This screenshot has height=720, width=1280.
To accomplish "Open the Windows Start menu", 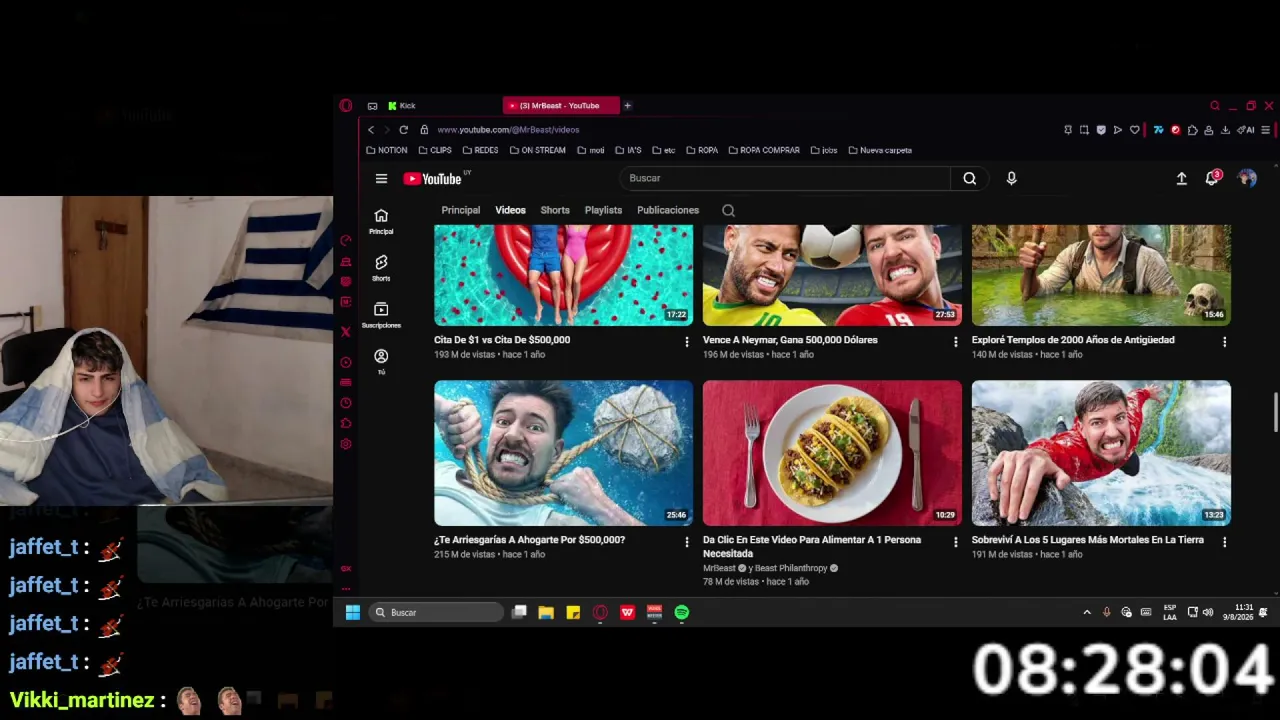I will (353, 613).
